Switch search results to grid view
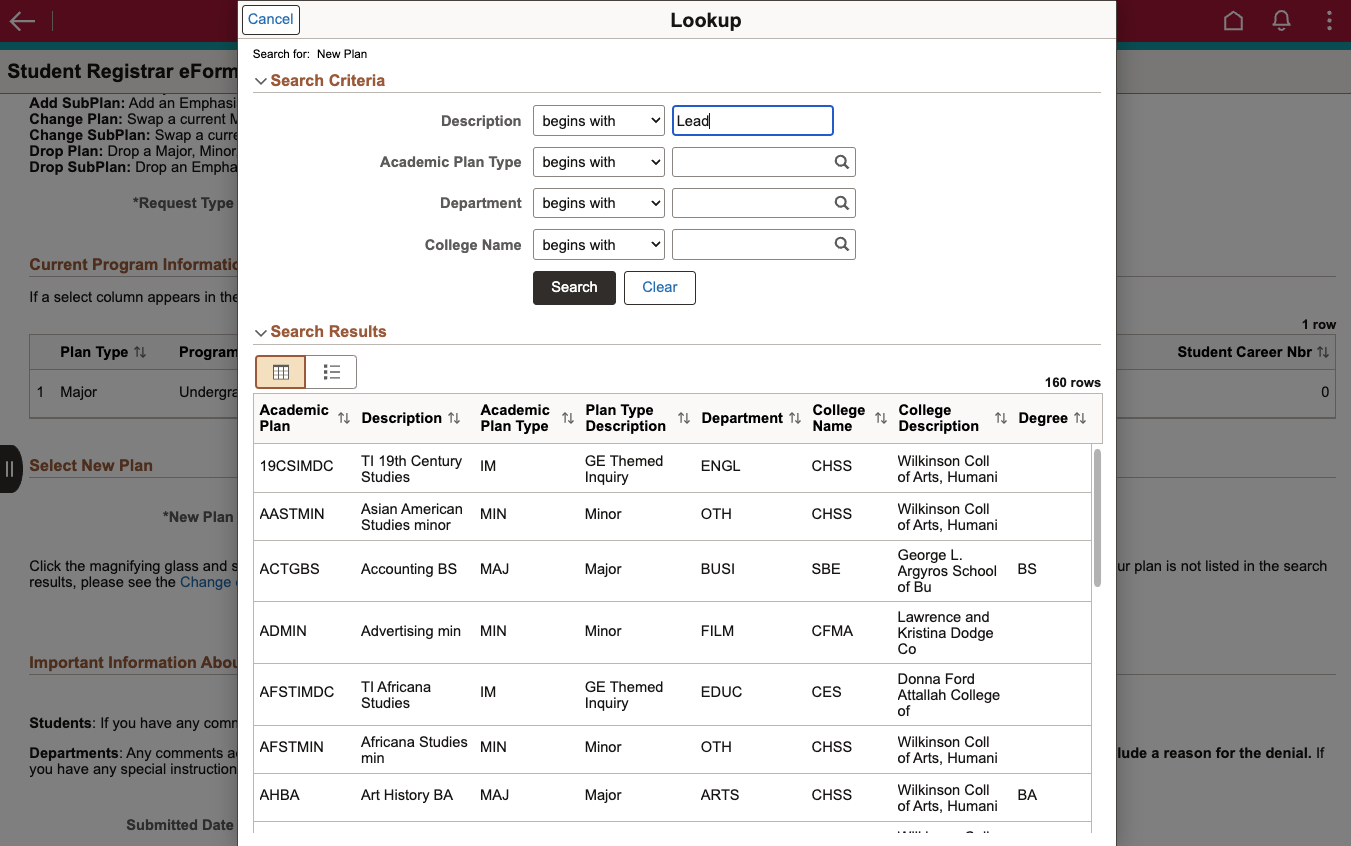This screenshot has width=1351, height=846. click(x=281, y=372)
